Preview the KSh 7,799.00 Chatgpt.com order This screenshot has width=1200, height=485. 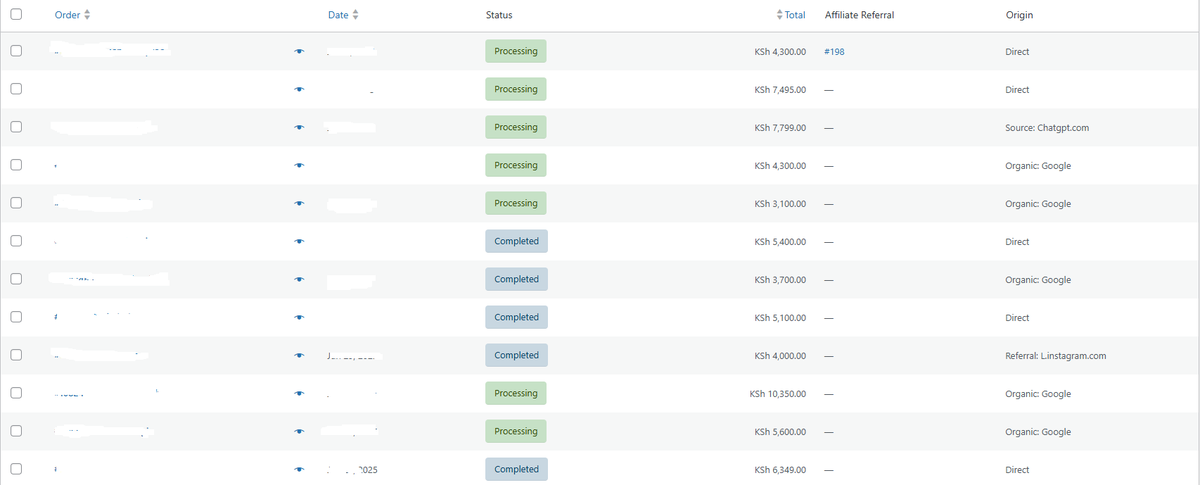(299, 127)
